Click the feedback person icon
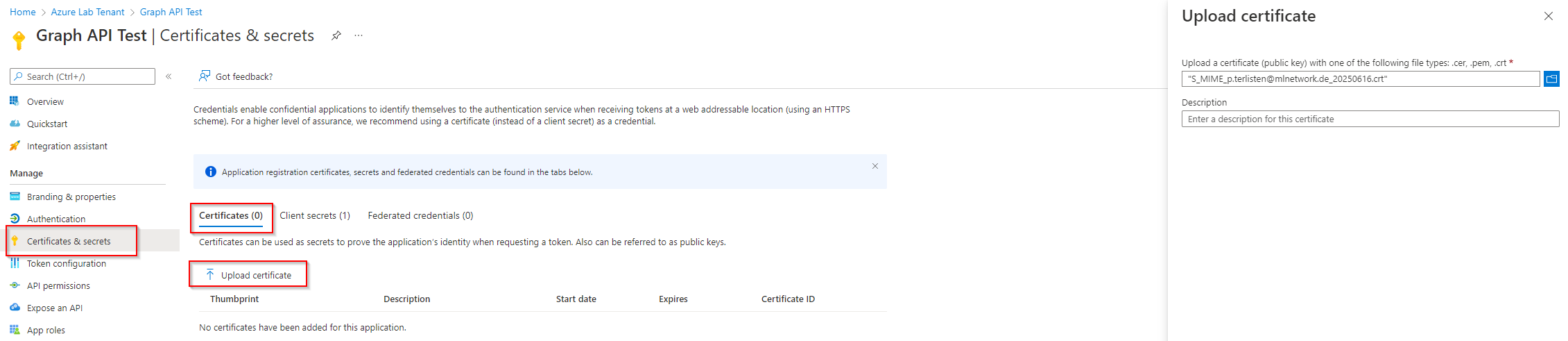The image size is (1568, 341). (205, 76)
